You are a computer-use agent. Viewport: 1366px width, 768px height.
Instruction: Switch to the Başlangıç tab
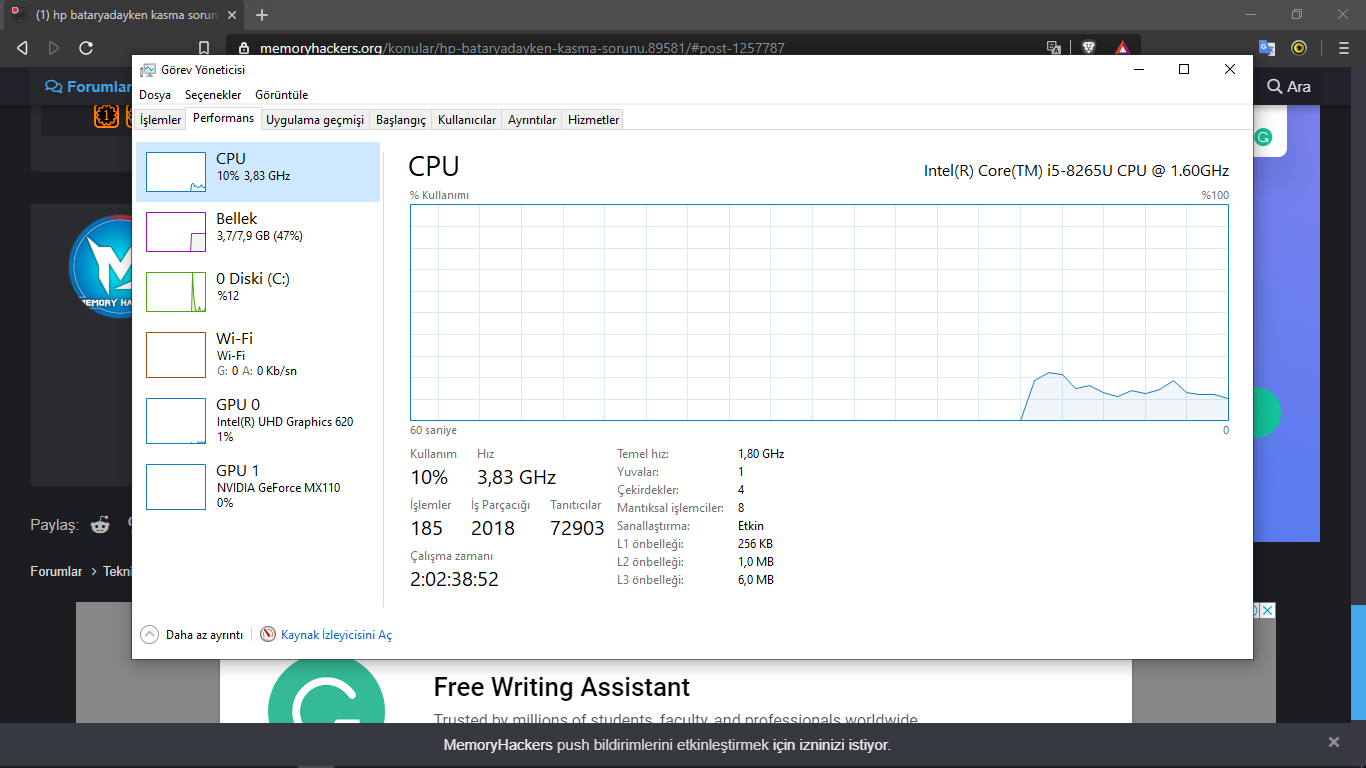400,120
